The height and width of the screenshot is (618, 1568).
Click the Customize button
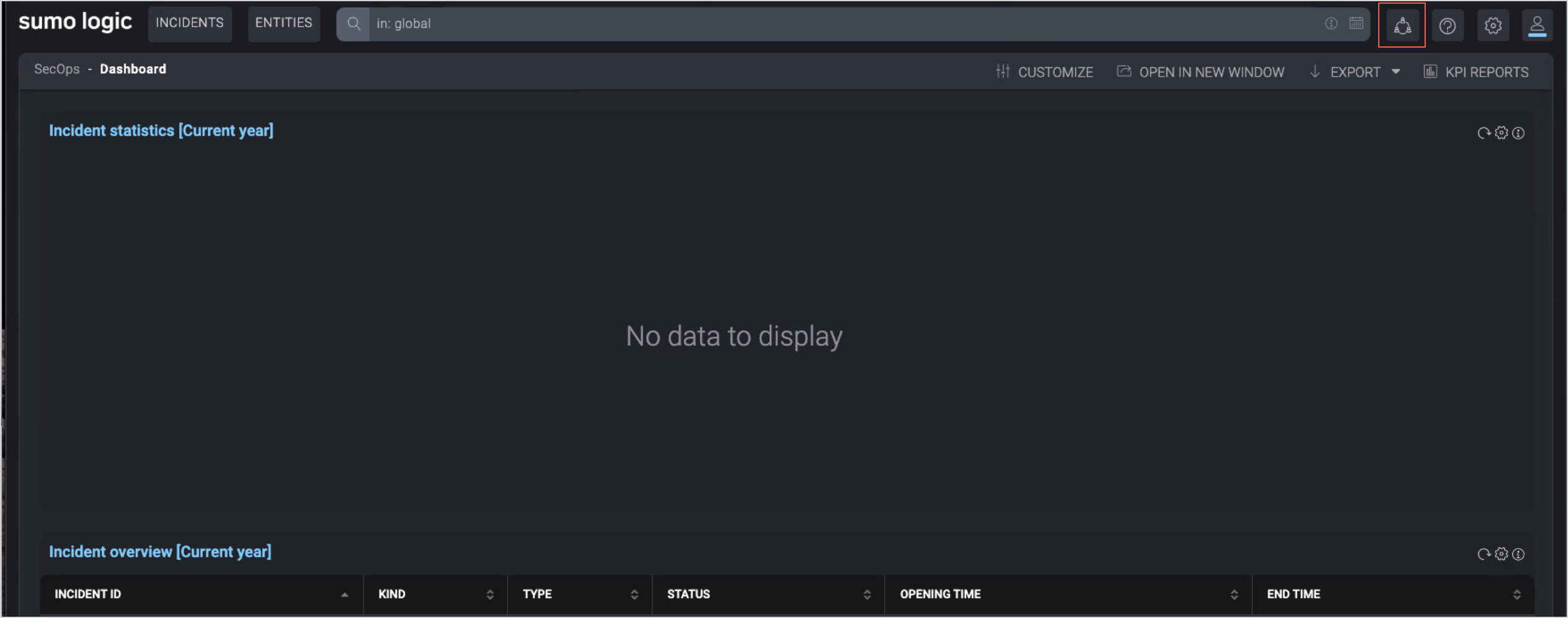(1044, 72)
